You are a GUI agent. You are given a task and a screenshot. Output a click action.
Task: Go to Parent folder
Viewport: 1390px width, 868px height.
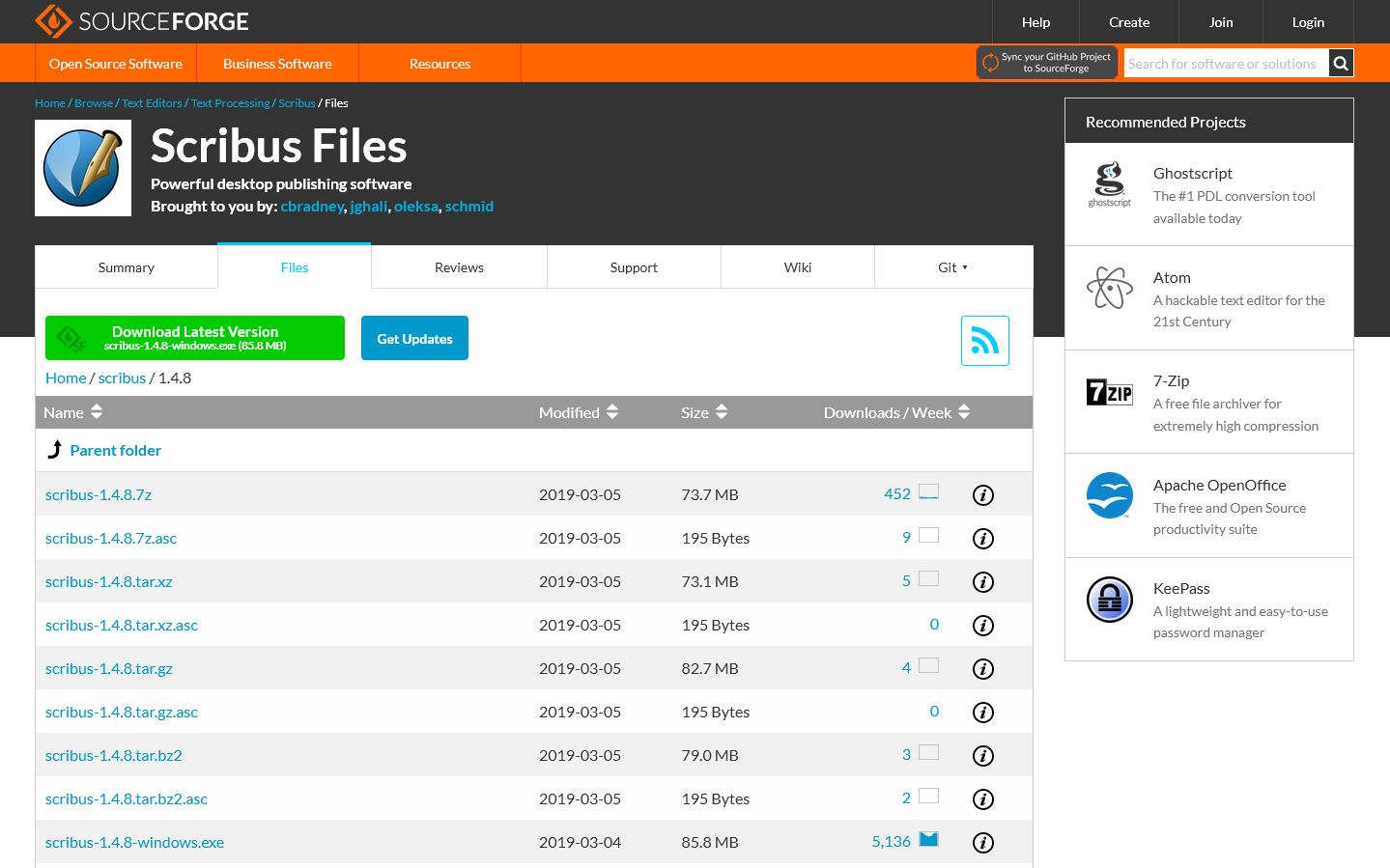coord(115,451)
